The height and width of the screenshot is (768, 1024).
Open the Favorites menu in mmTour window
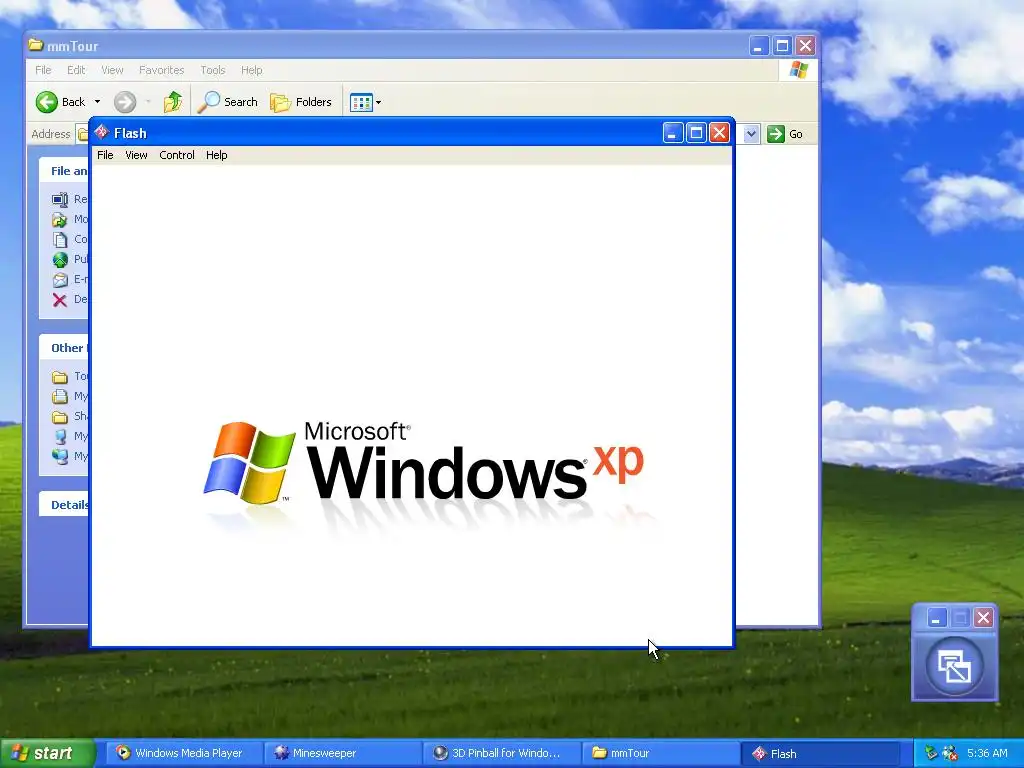click(x=161, y=70)
